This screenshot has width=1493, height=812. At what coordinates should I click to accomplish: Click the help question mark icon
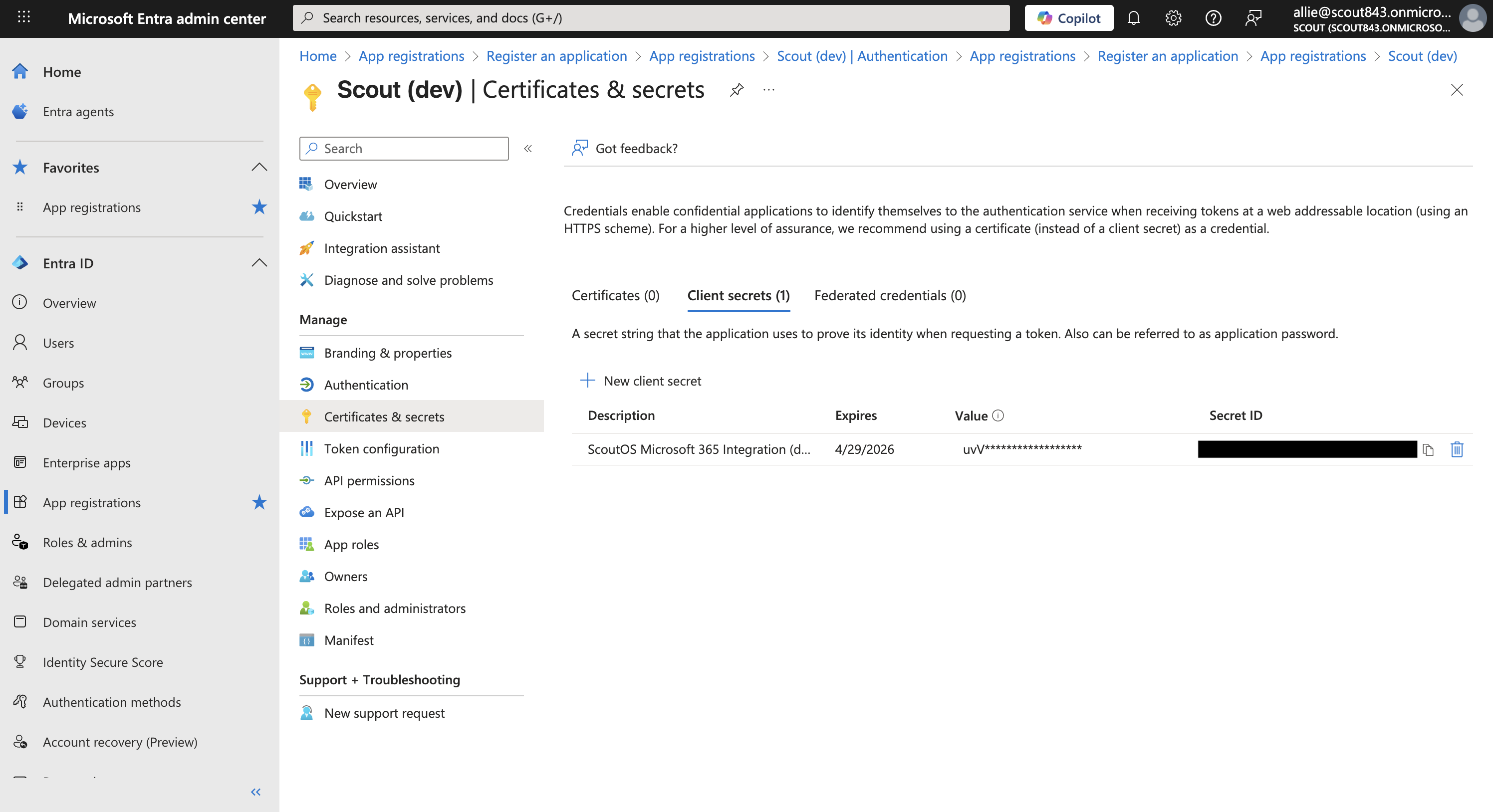(x=1213, y=18)
